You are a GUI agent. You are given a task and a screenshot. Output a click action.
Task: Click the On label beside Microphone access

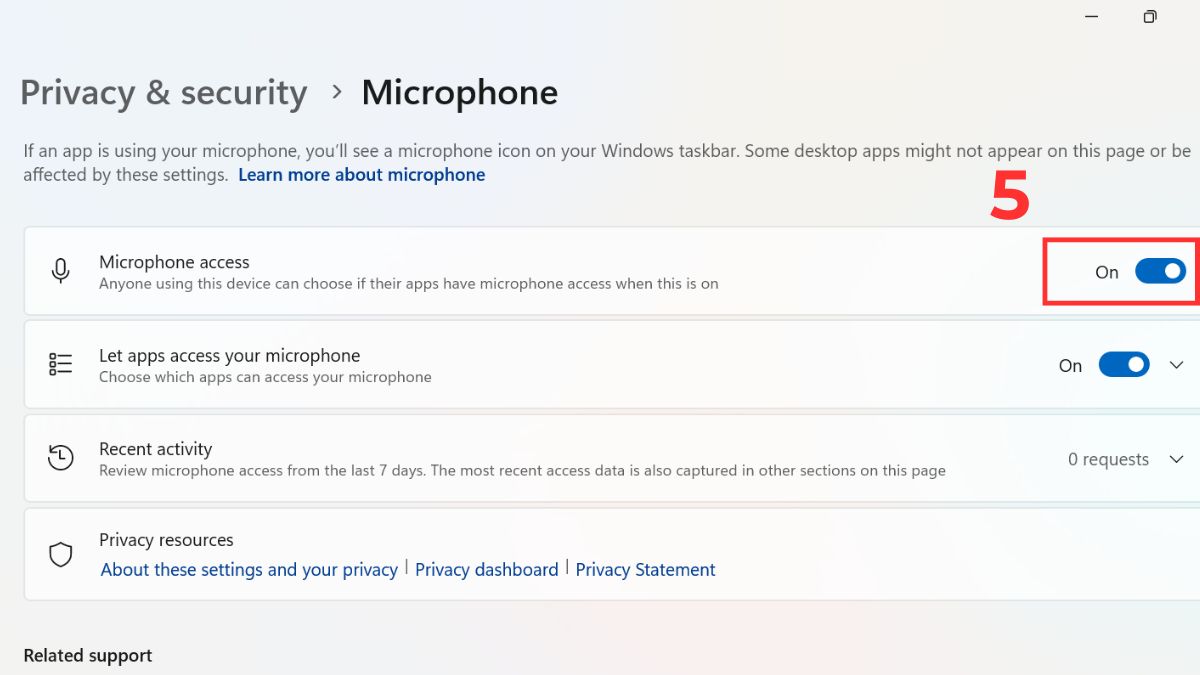pyautogui.click(x=1106, y=271)
